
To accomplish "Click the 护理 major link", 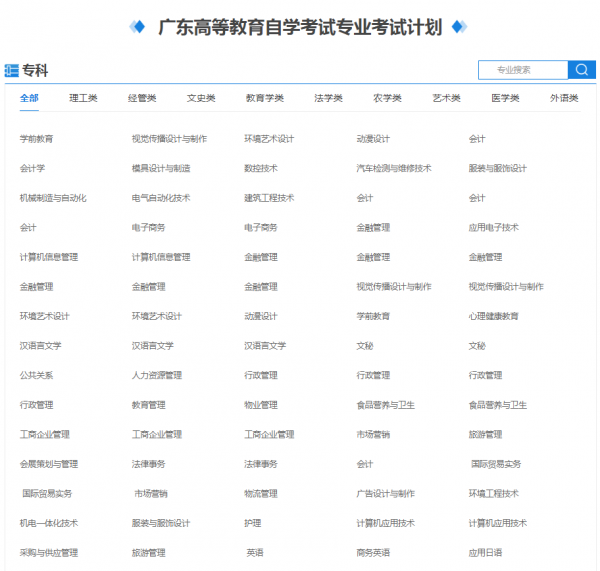I will pyautogui.click(x=253, y=523).
